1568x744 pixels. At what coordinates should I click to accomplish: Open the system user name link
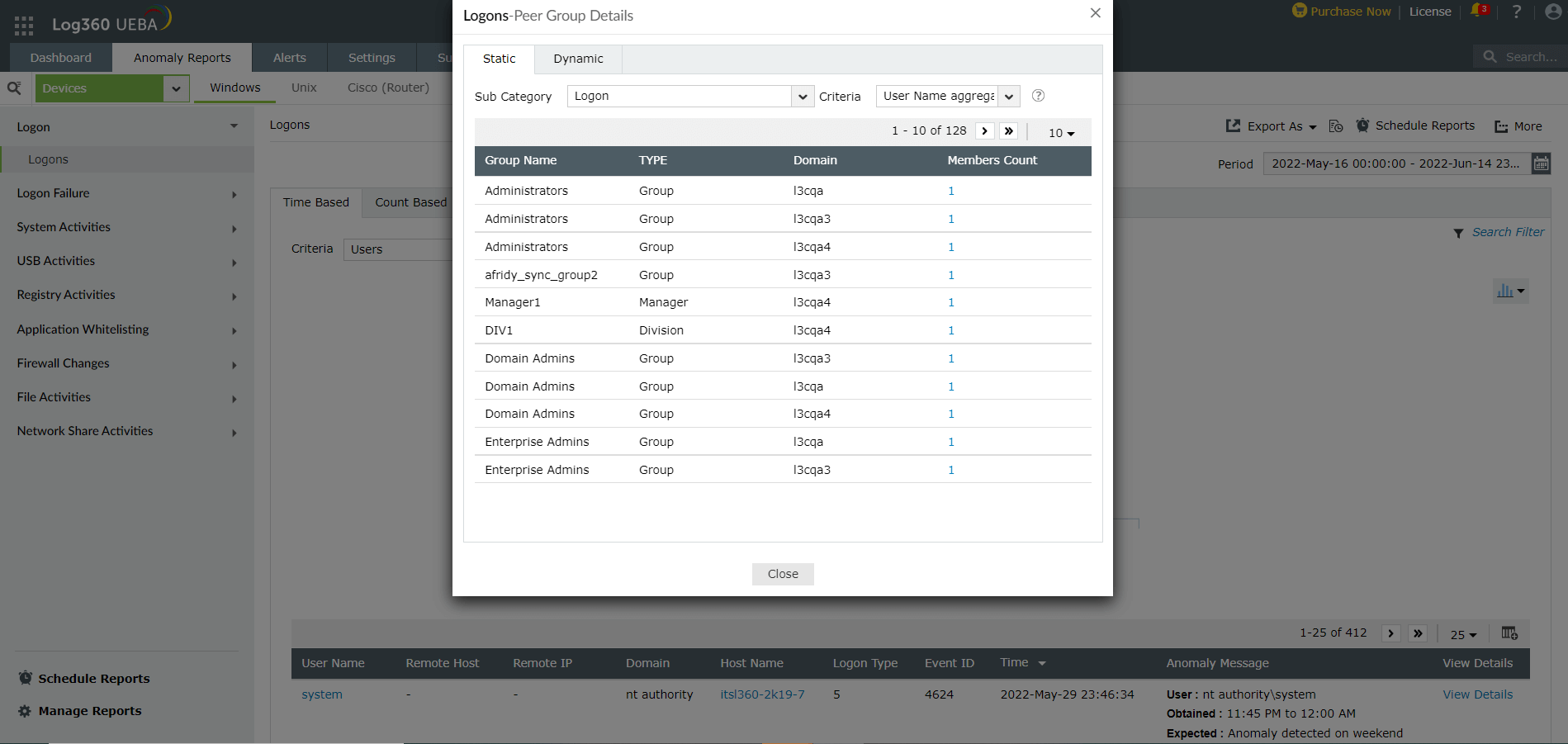click(322, 694)
